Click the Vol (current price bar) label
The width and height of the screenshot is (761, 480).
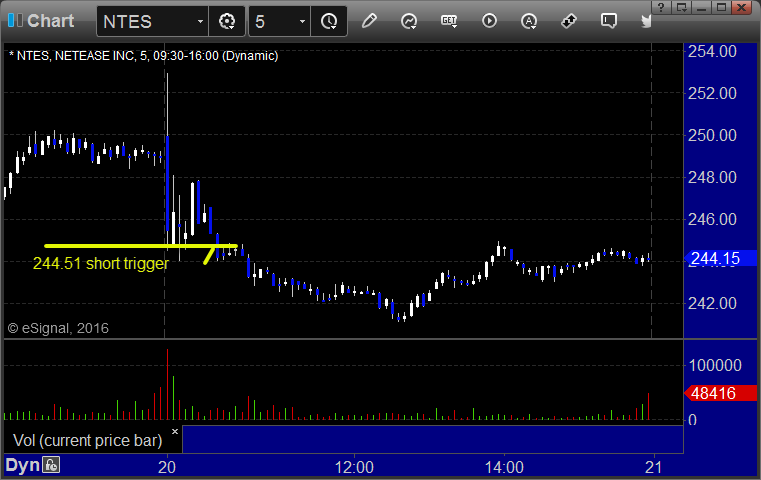[x=87, y=440]
